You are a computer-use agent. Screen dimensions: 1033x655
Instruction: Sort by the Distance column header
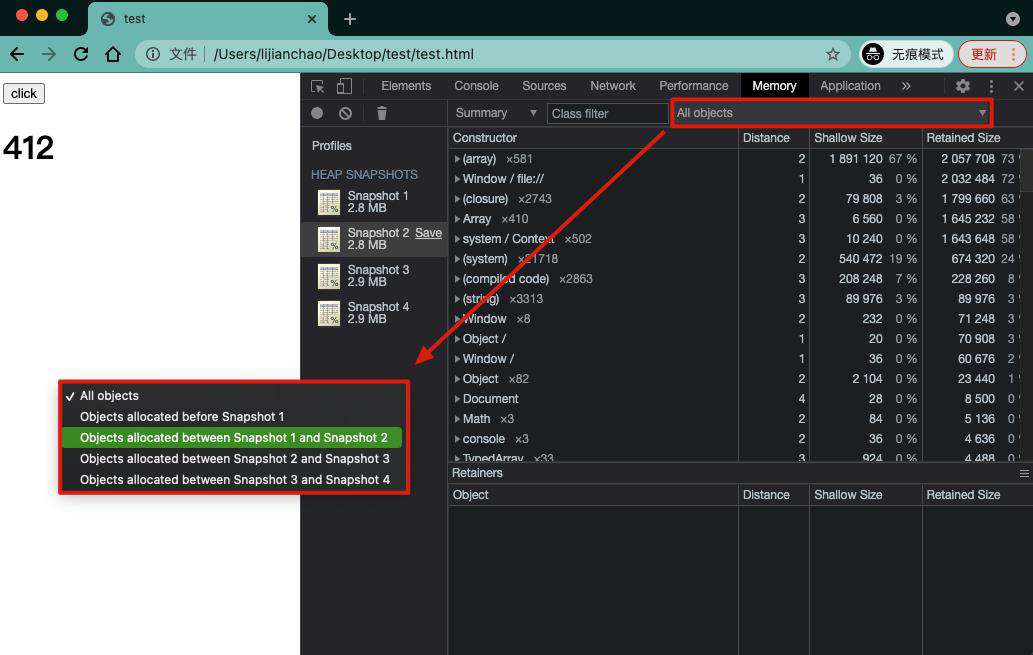click(773, 138)
